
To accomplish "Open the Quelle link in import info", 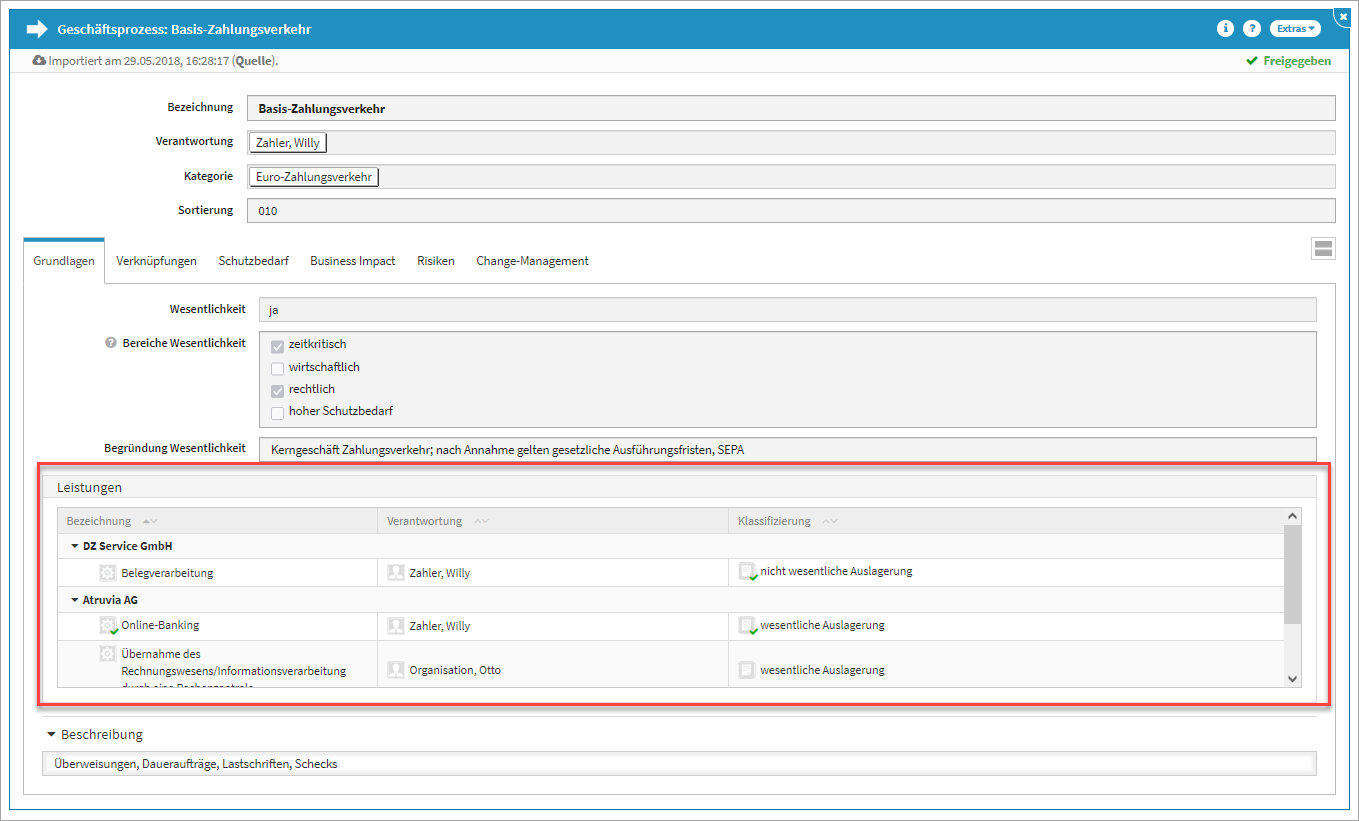I will point(254,61).
